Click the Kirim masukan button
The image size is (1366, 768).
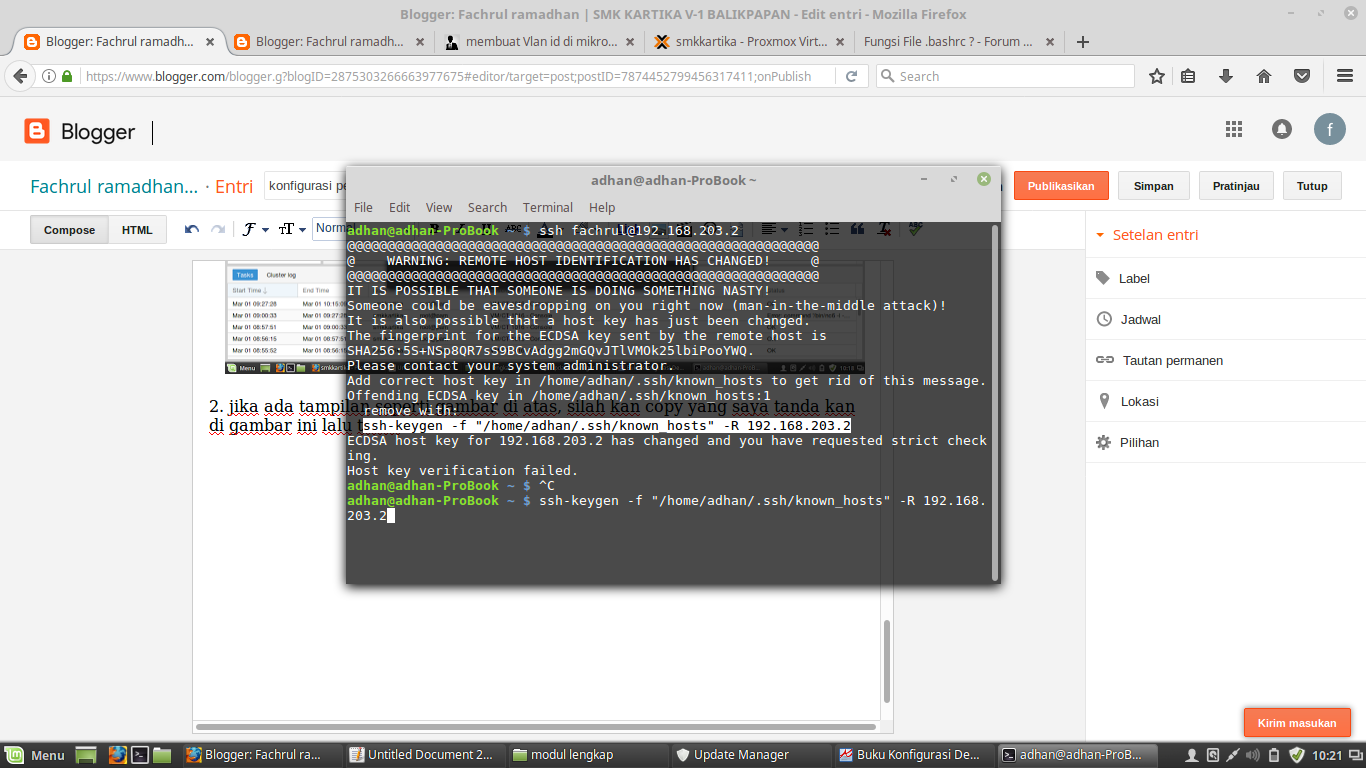tap(1297, 722)
